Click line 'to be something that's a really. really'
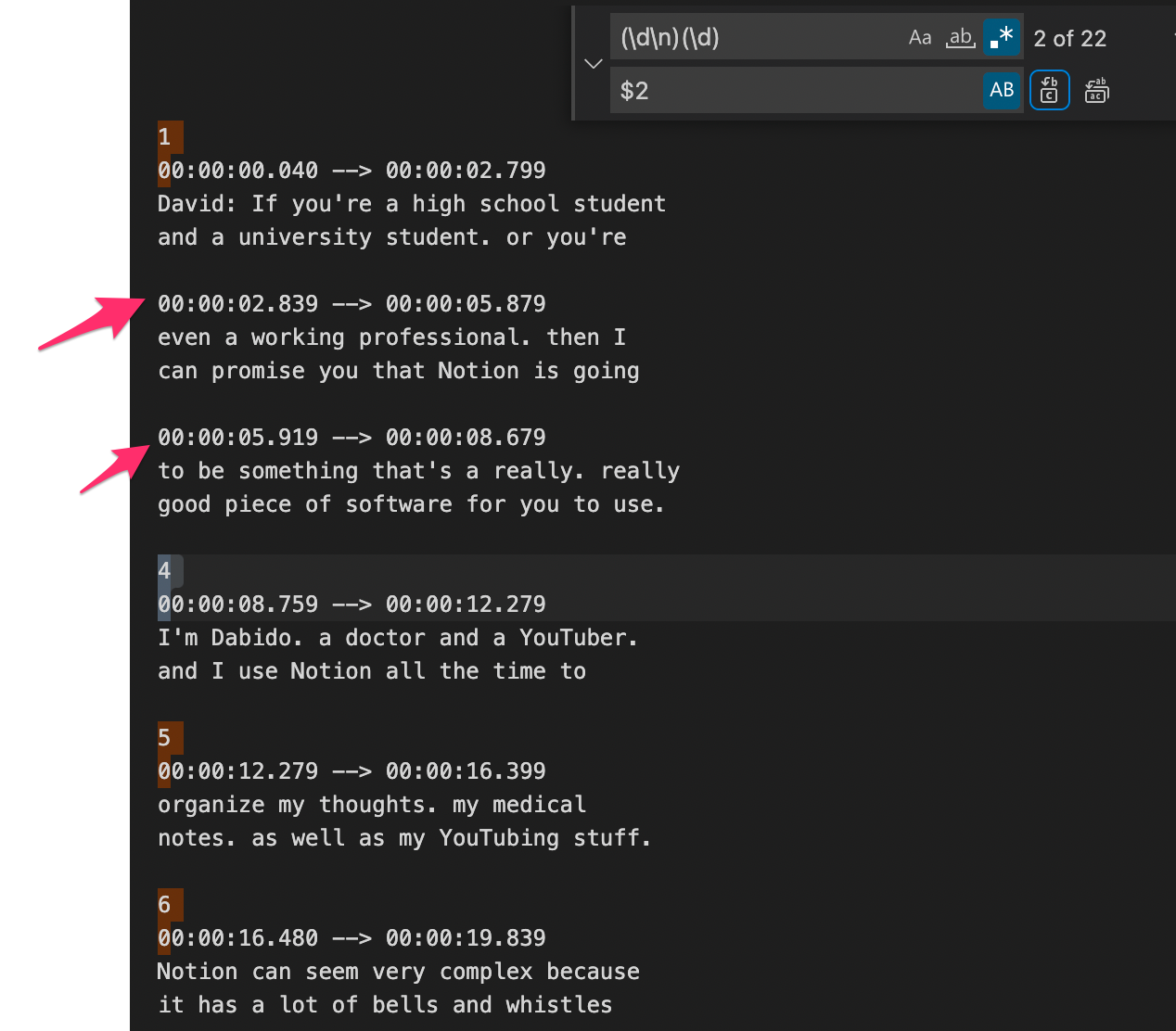1176x1031 pixels. click(419, 471)
